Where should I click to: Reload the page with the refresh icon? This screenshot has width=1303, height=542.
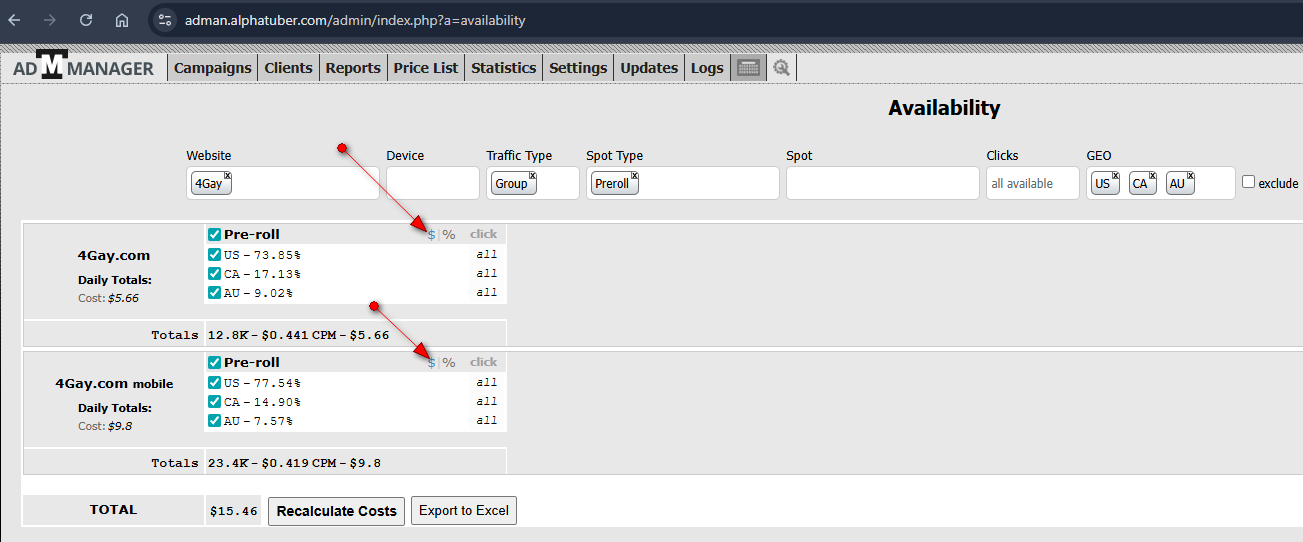click(x=86, y=20)
